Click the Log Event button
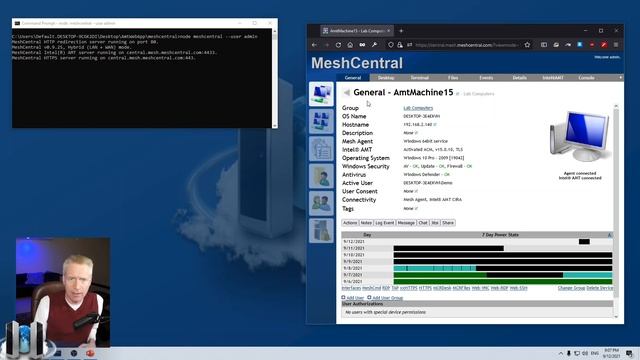Image resolution: width=640 pixels, height=360 pixels. (x=384, y=223)
